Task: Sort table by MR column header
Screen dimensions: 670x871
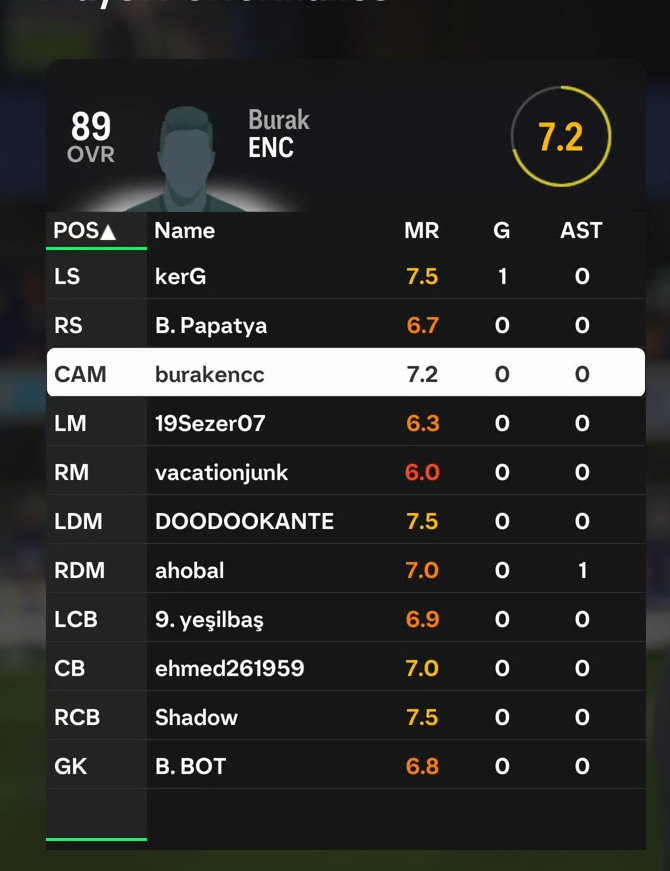Action: [422, 231]
